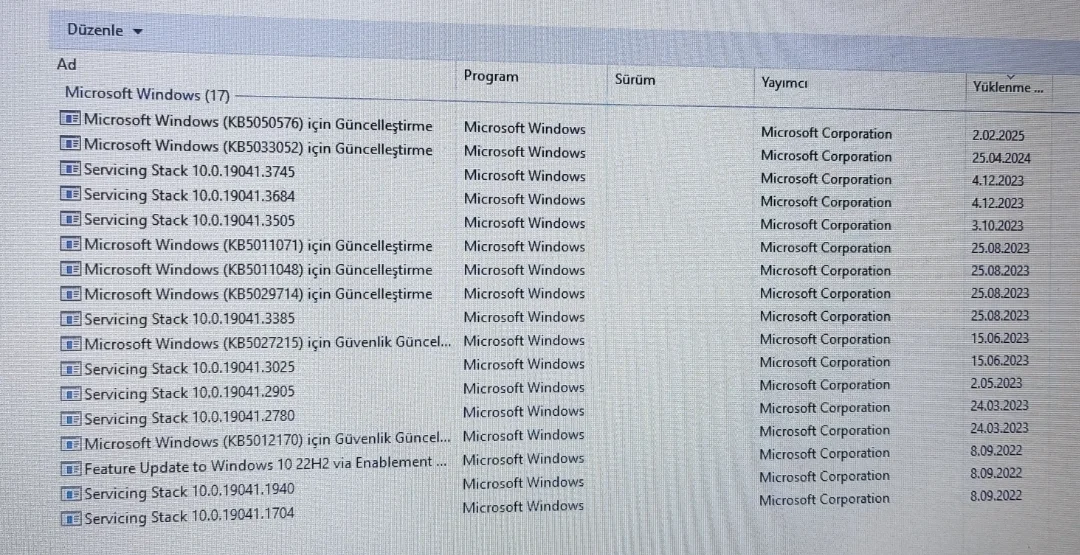Screen dimensions: 1080x555
Task: Select Servicing Stack 10.0.19041.2905 row
Action: [x=189, y=392]
